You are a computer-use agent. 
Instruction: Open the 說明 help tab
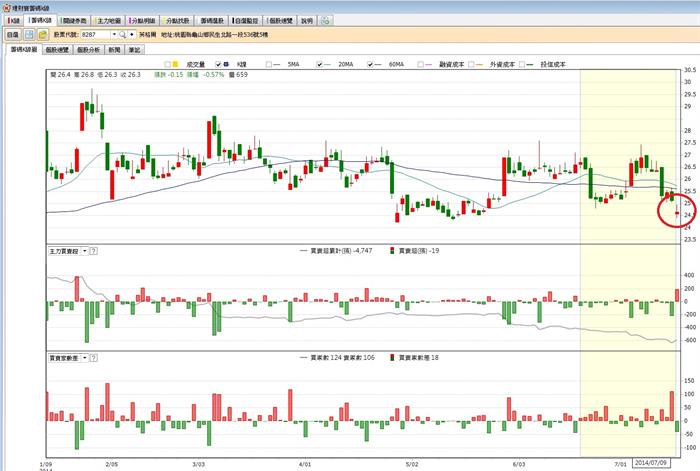(x=307, y=21)
